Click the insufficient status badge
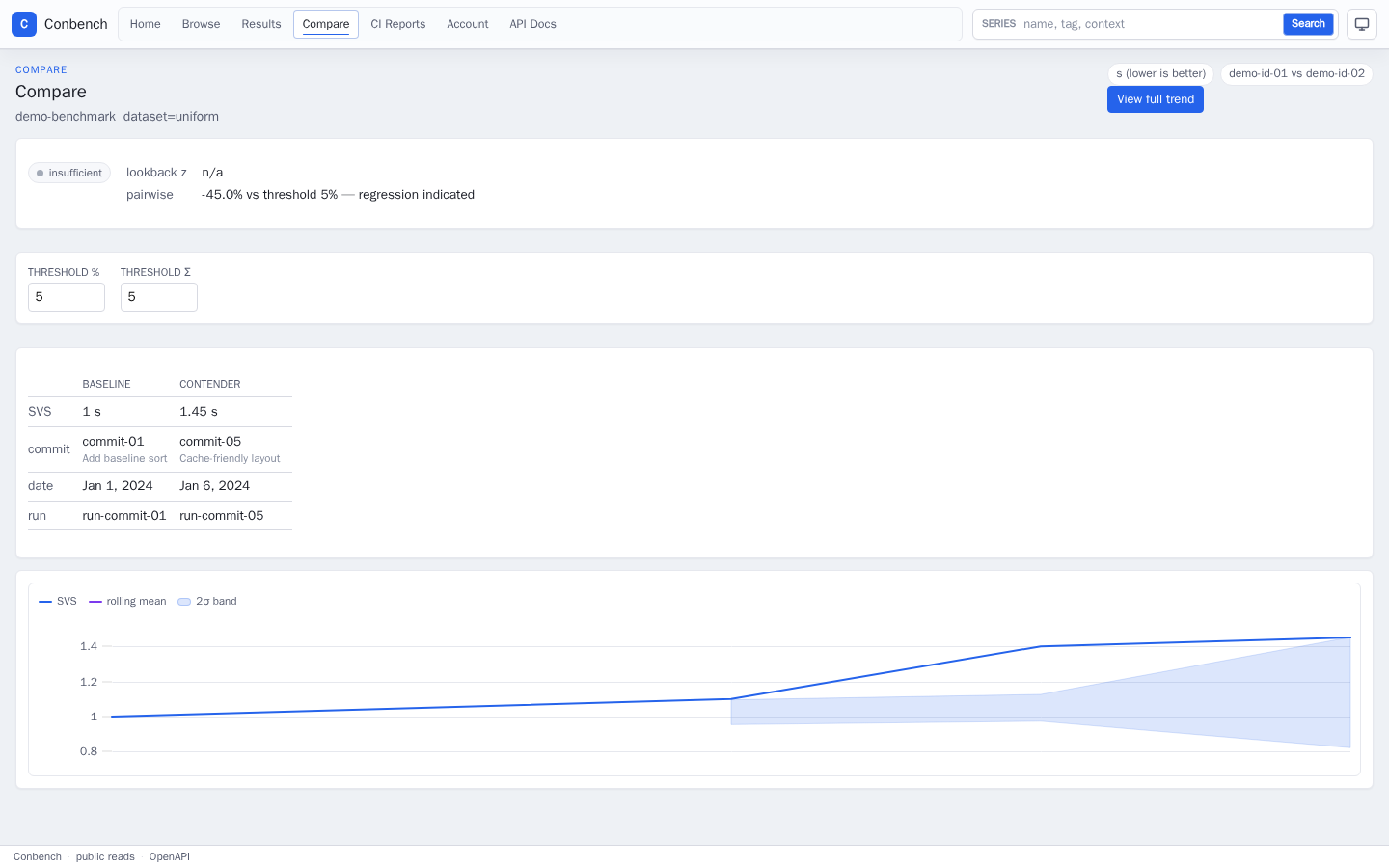The image size is (1389, 868). coord(69,174)
